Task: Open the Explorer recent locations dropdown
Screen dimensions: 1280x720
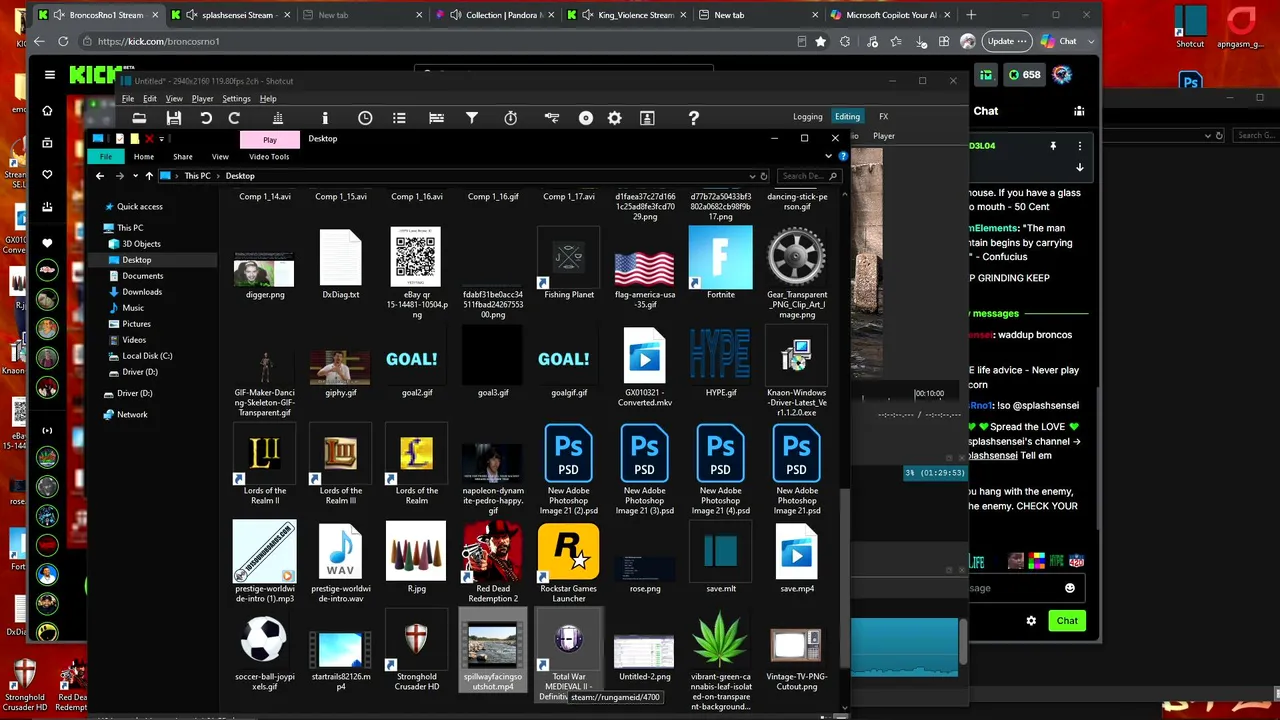Action: click(x=135, y=176)
